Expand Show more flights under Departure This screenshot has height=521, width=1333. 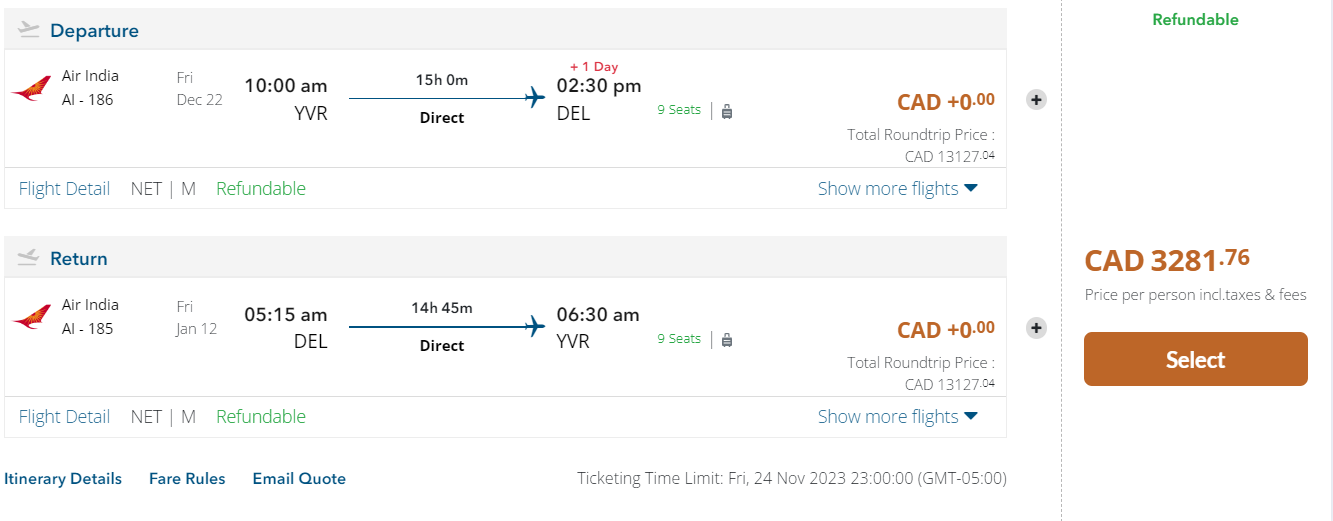[x=897, y=189]
